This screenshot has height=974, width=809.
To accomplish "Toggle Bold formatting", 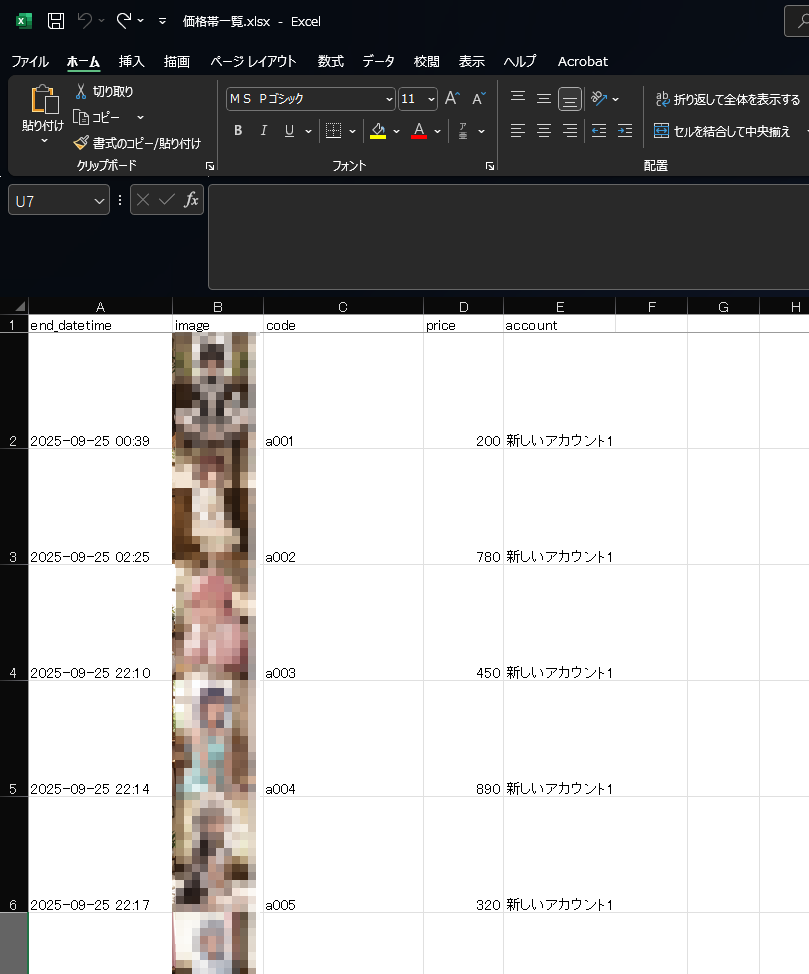I will pos(238,131).
